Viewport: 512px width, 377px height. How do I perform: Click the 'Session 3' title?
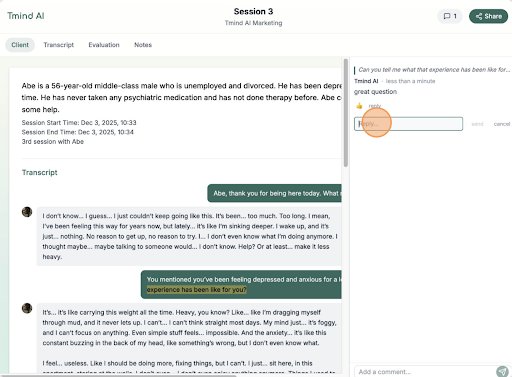[x=253, y=11]
